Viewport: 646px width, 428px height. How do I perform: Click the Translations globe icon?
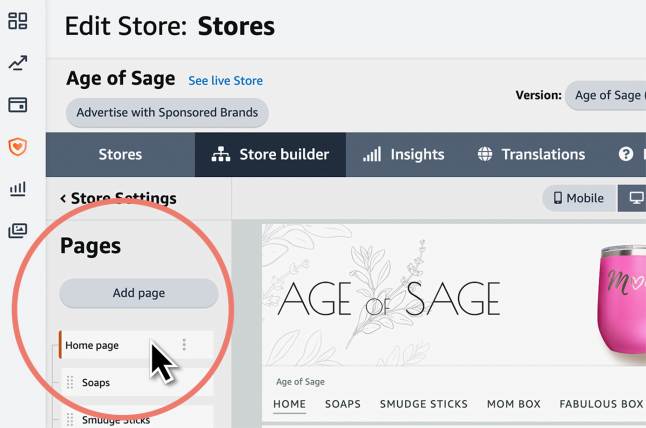[485, 154]
